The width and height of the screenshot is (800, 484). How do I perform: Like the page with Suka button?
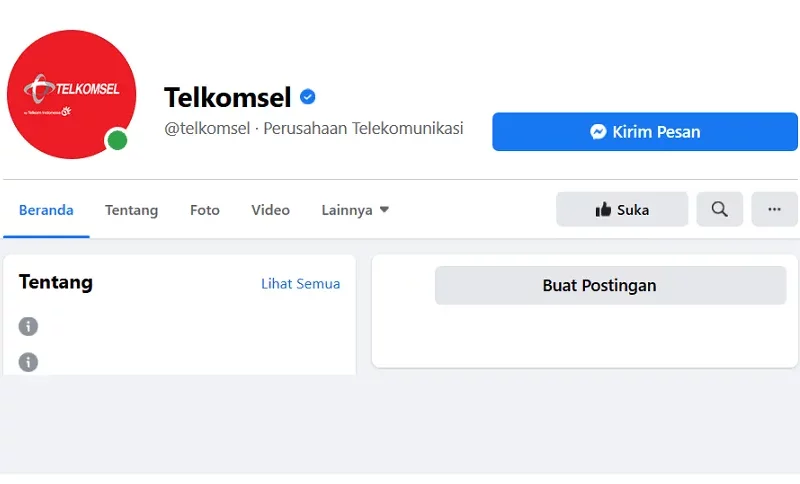pyautogui.click(x=622, y=209)
